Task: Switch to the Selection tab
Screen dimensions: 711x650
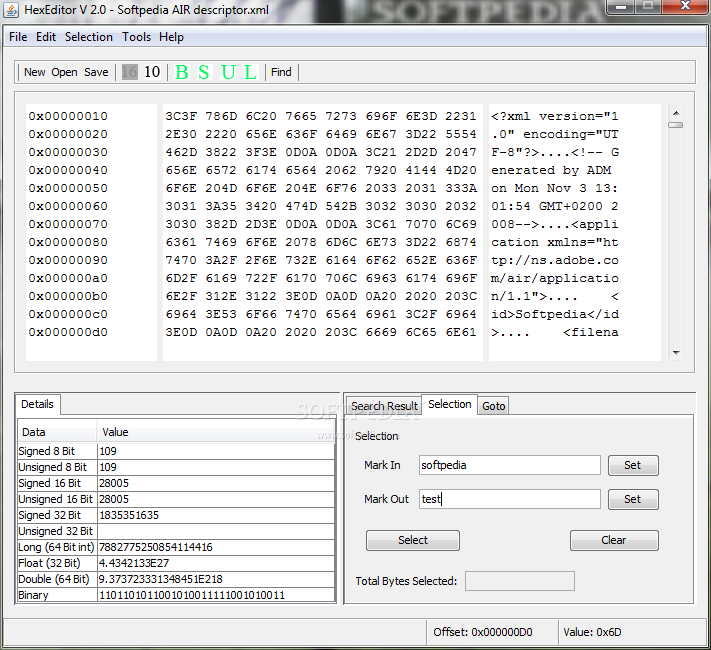Action: coord(449,404)
